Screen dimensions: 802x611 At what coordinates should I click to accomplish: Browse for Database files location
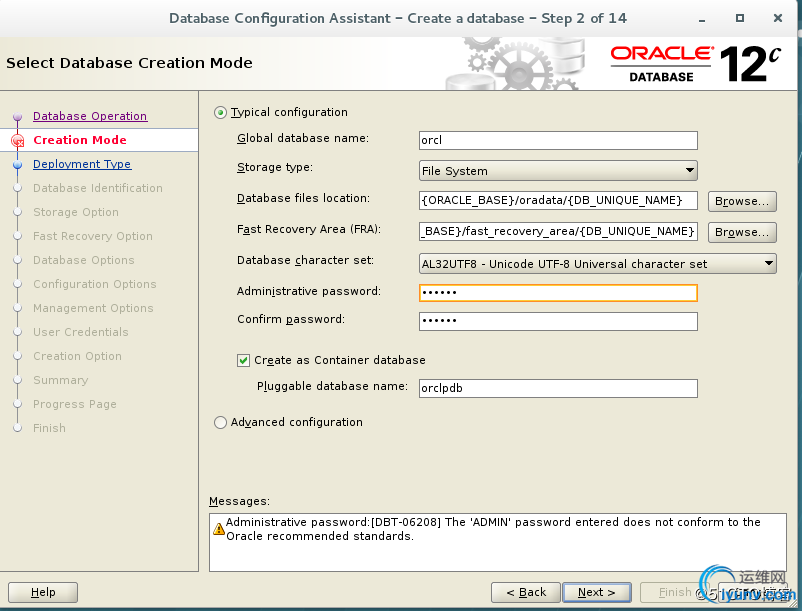coord(742,201)
